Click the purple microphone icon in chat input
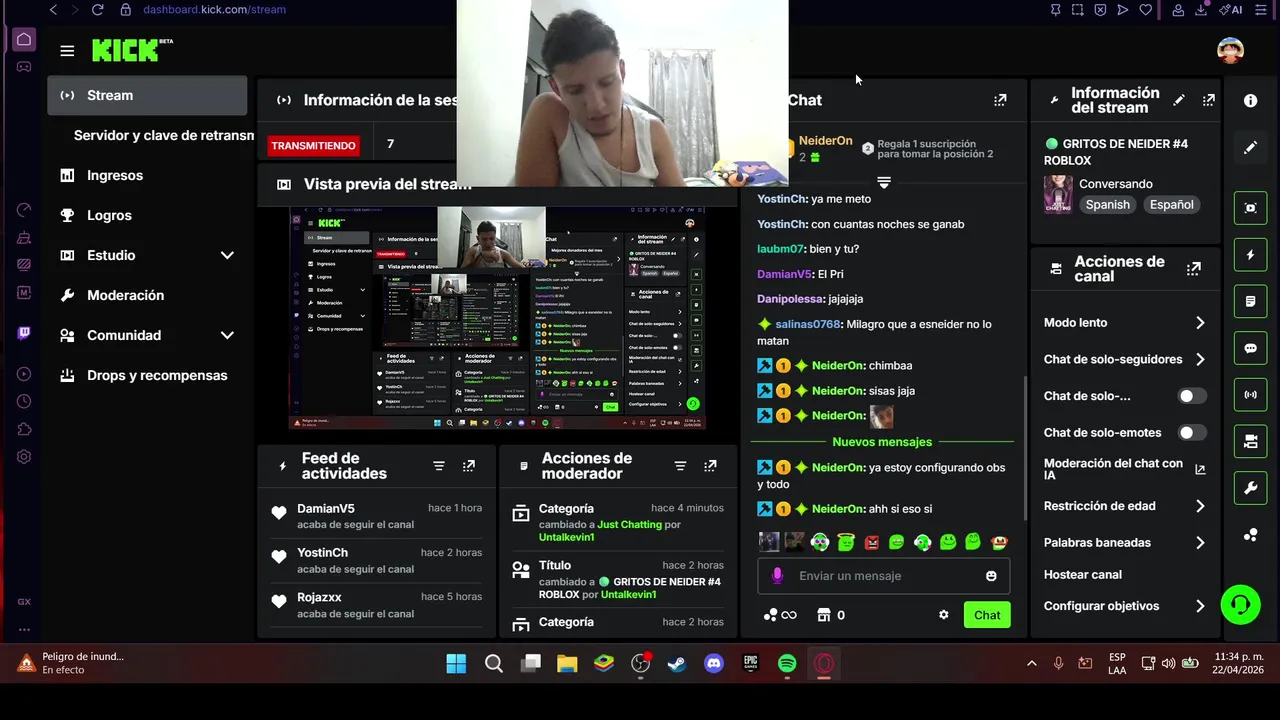Image resolution: width=1280 pixels, height=720 pixels. (x=777, y=575)
